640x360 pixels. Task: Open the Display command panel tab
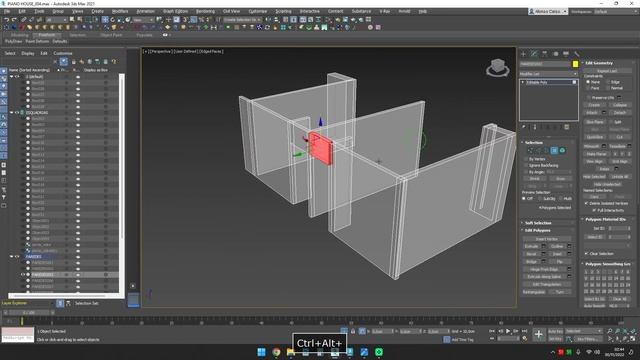tap(566, 54)
